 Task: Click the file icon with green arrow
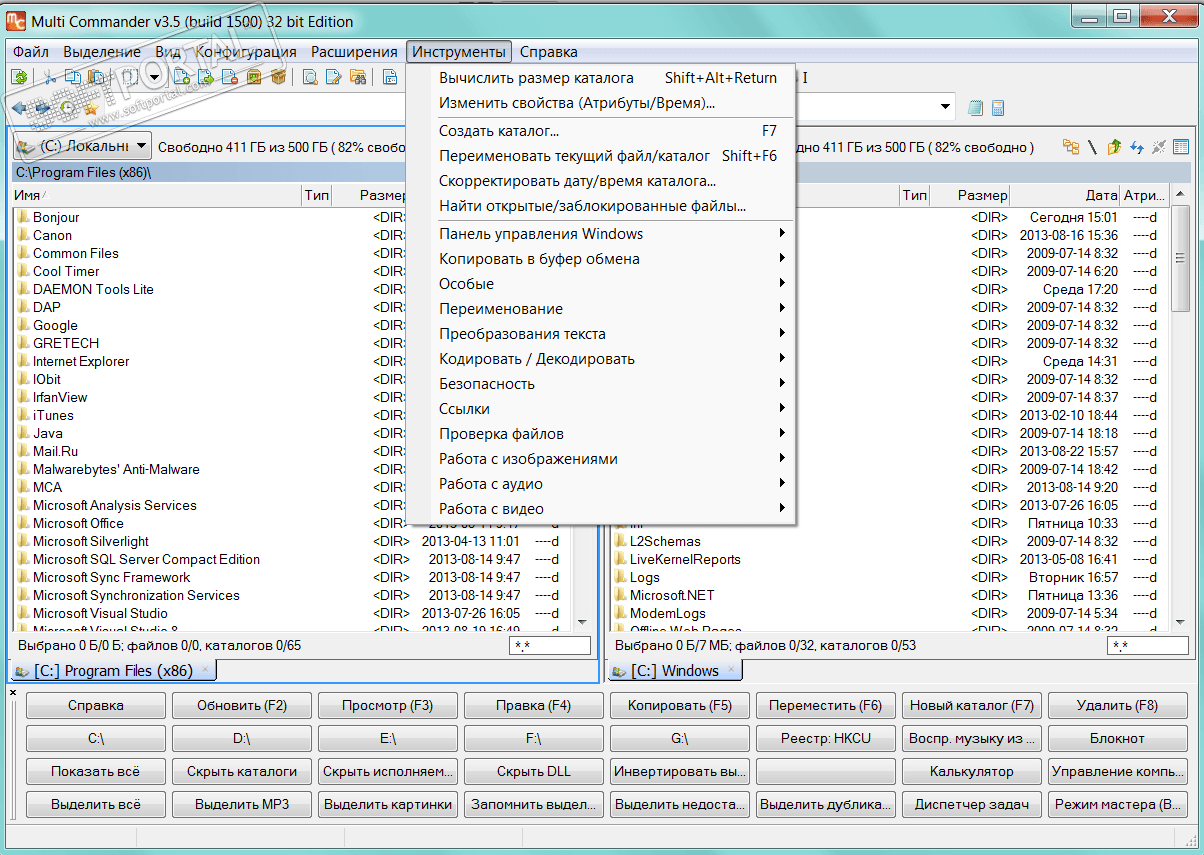207,78
